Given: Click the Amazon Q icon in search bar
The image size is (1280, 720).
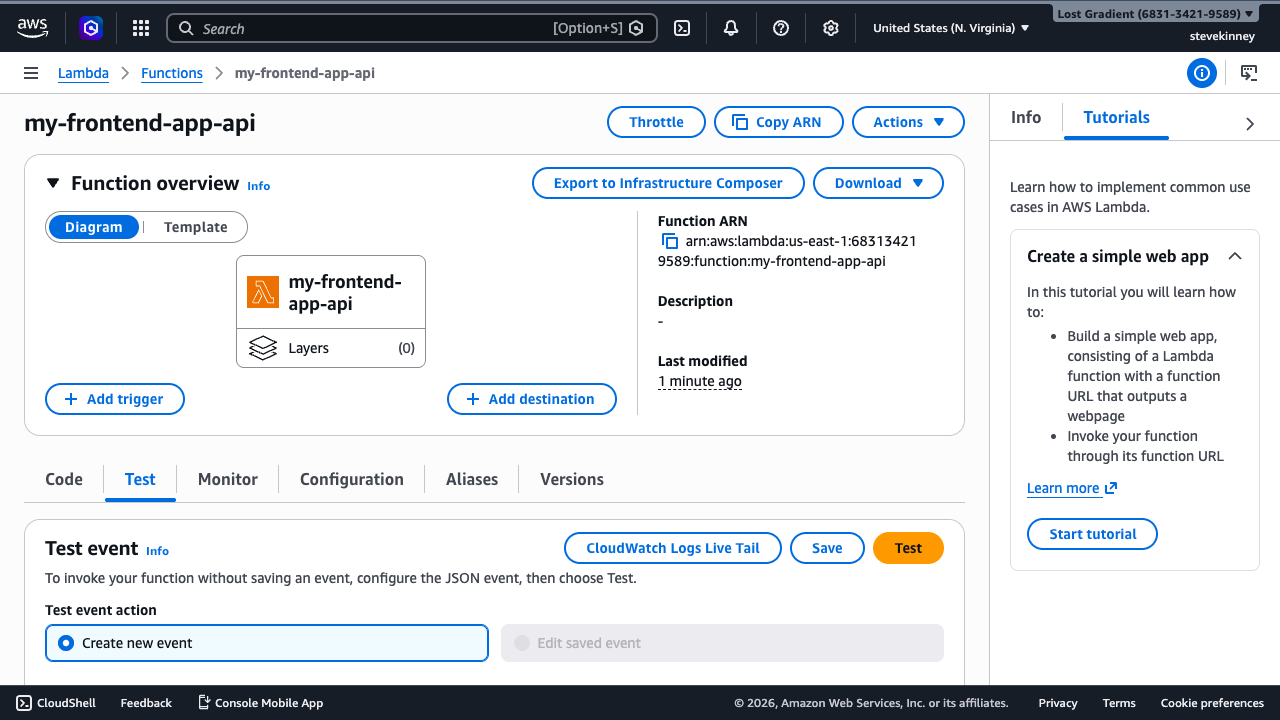Looking at the screenshot, I should coord(636,28).
